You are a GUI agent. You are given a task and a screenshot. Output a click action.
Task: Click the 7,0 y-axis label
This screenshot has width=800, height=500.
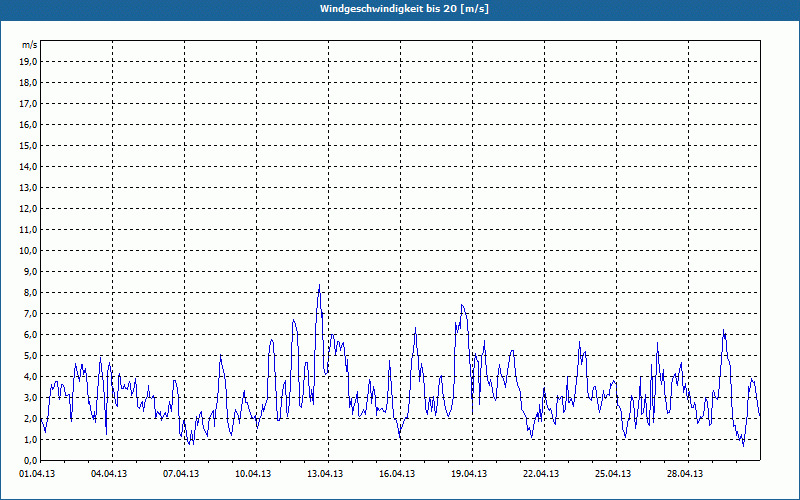30,313
